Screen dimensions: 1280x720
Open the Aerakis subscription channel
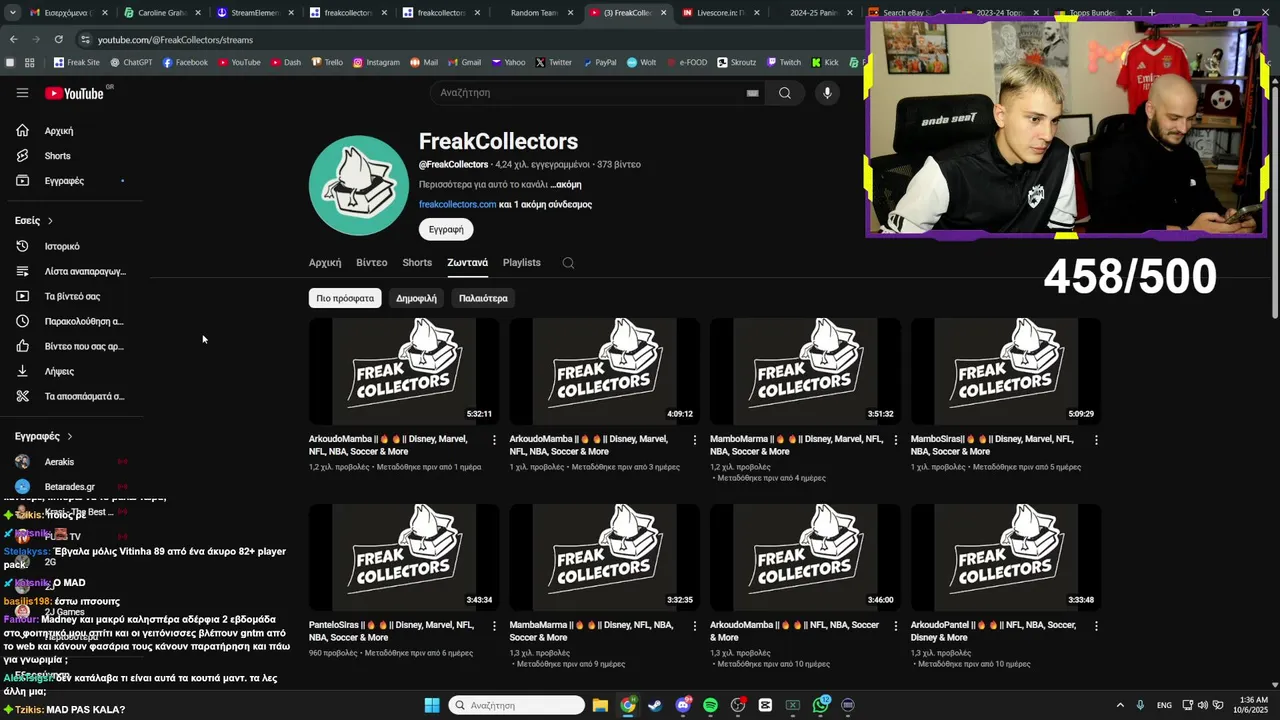tap(71, 462)
